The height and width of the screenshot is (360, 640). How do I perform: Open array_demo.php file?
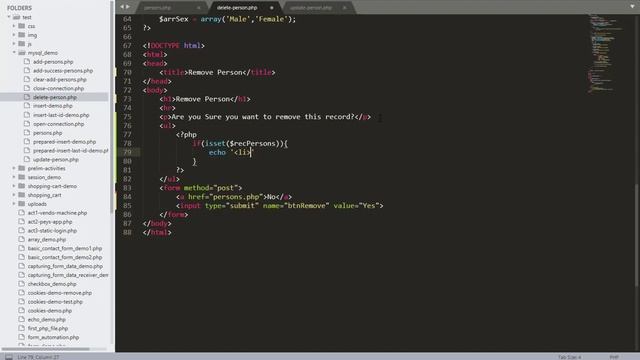(x=47, y=240)
